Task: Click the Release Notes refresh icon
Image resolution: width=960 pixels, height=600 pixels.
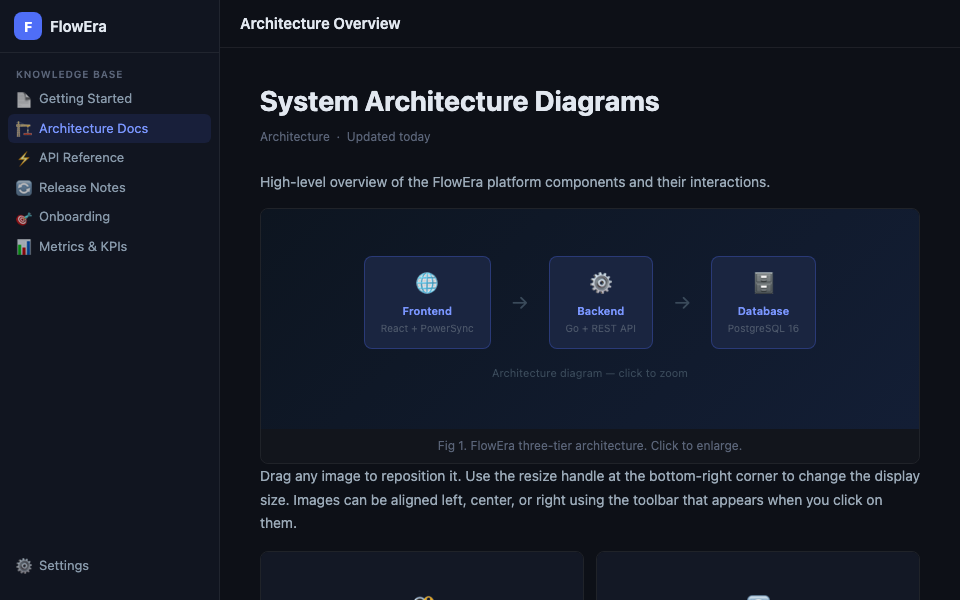Action: coord(24,188)
